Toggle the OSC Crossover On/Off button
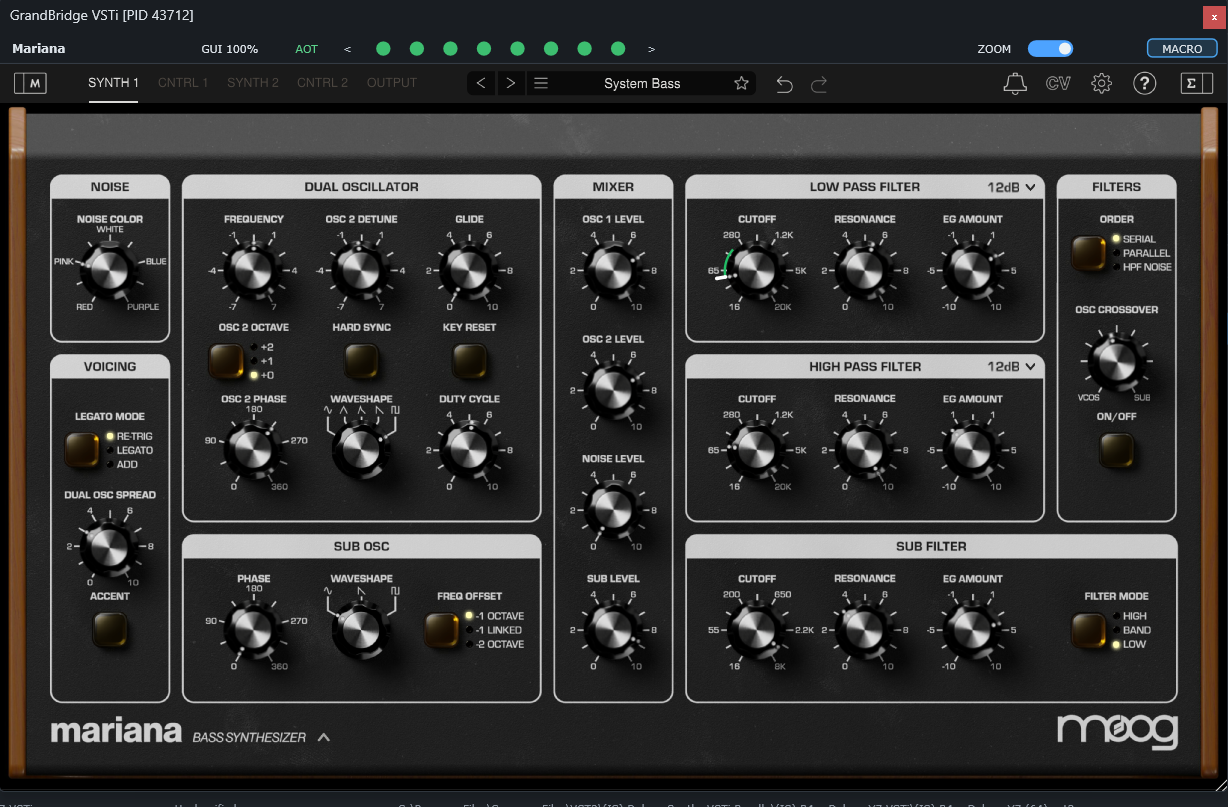 (x=1117, y=451)
